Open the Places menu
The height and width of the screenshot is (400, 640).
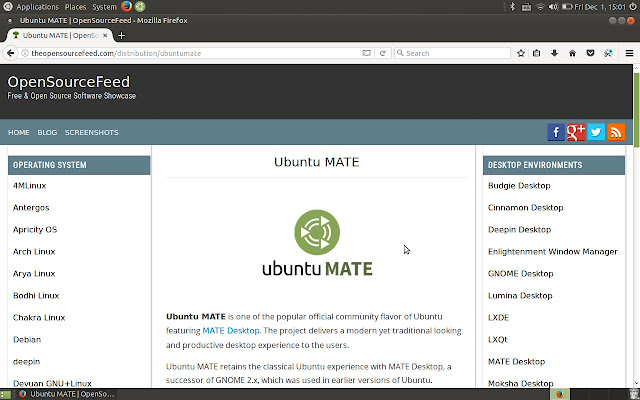tap(76, 7)
